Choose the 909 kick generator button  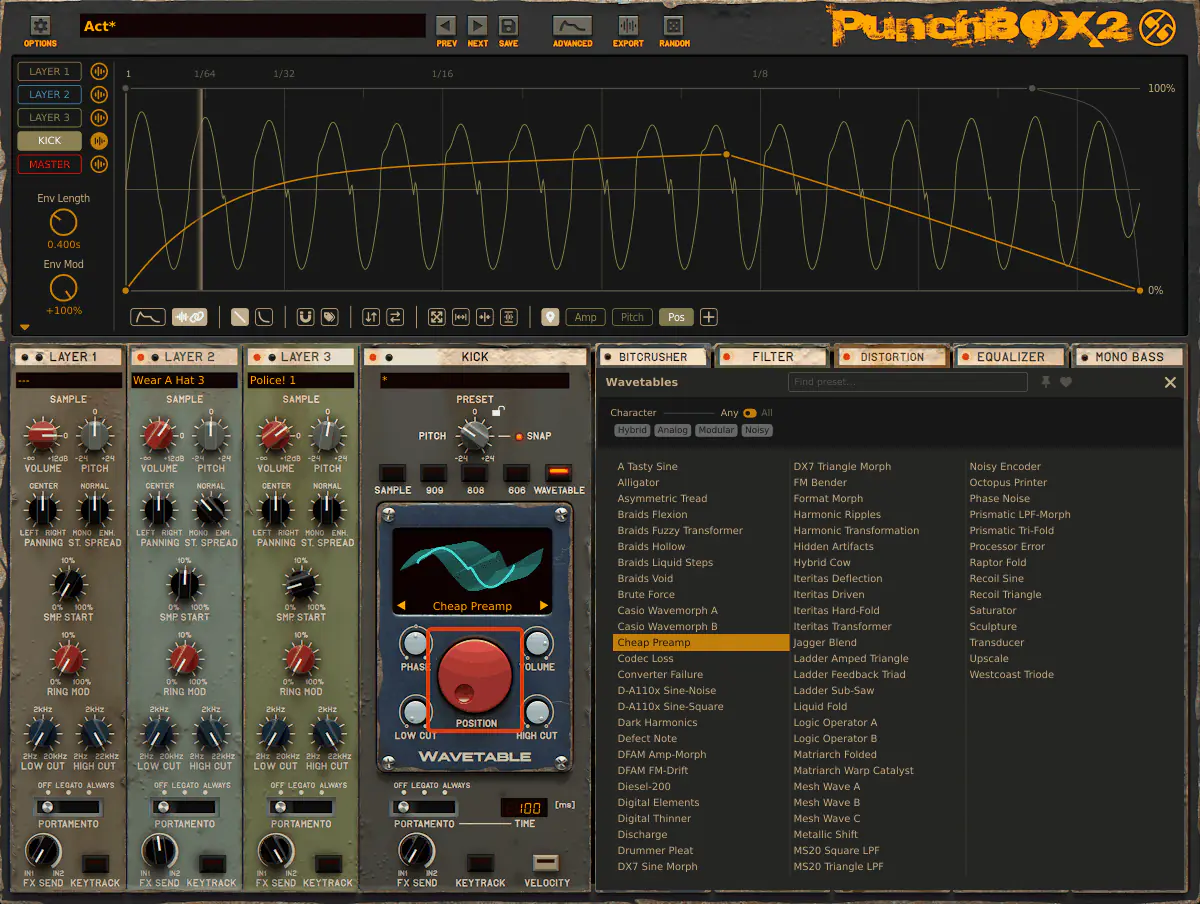(435, 473)
